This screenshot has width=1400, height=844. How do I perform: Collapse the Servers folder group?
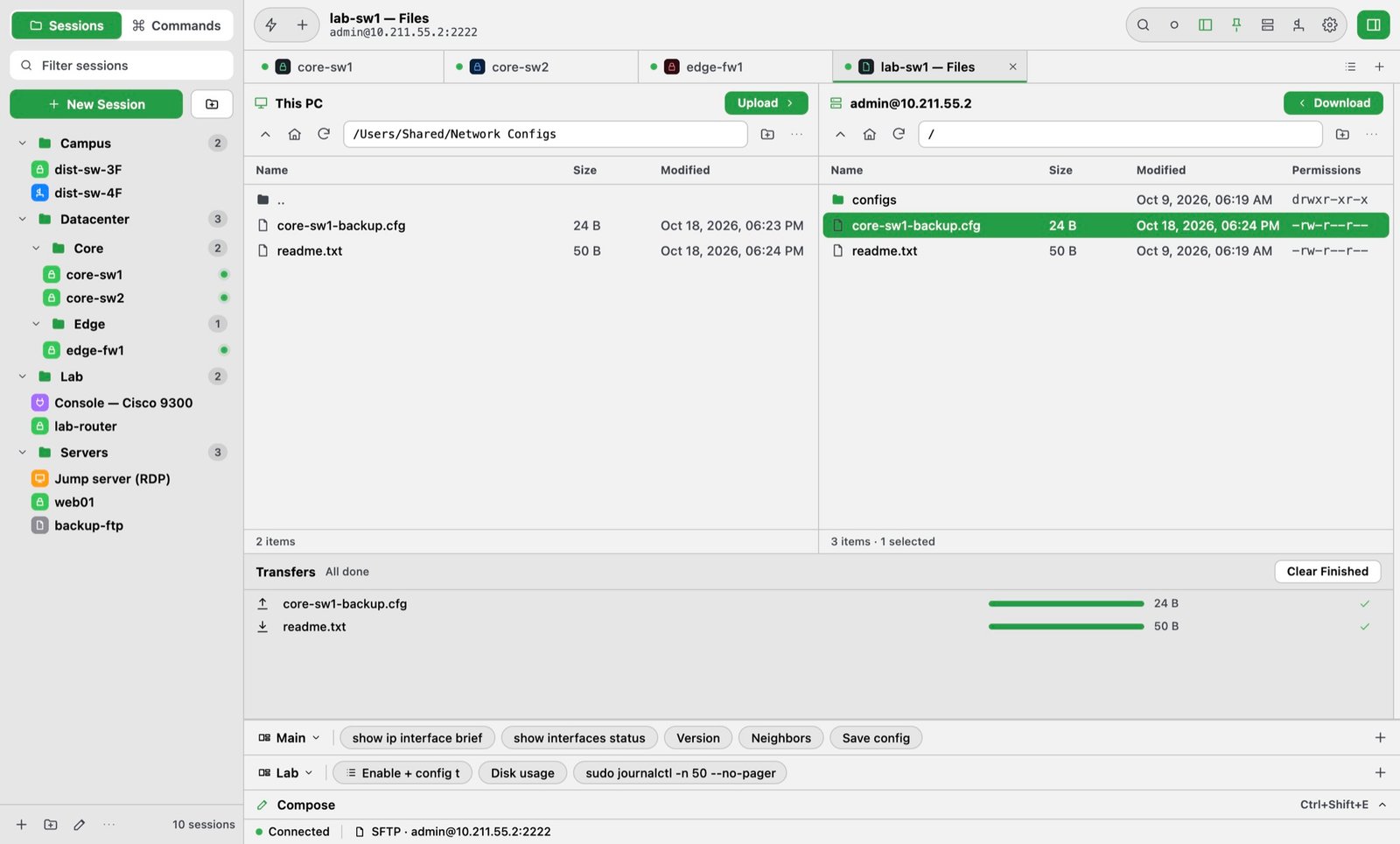tap(23, 453)
